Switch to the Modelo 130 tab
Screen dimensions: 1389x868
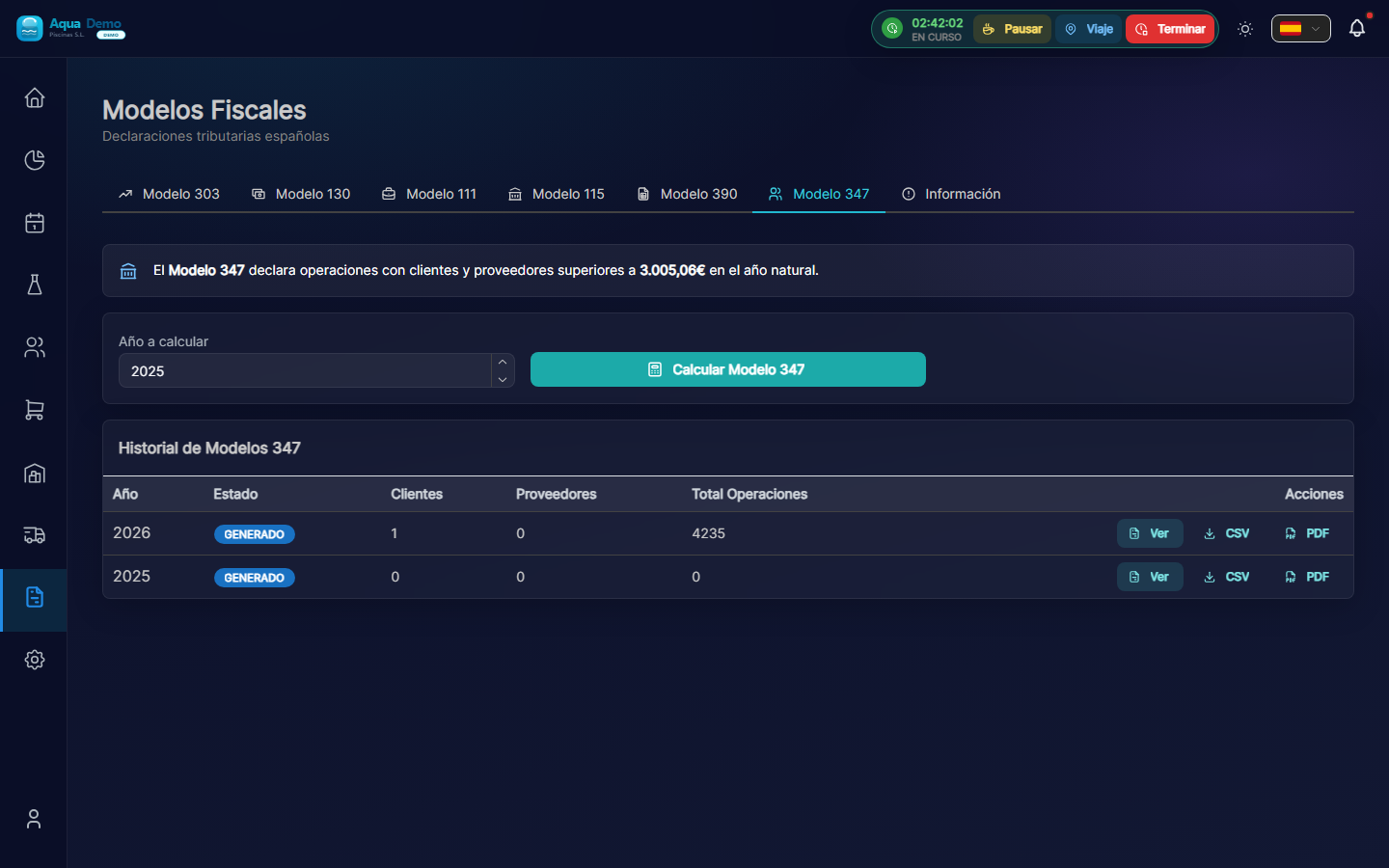[x=301, y=194]
